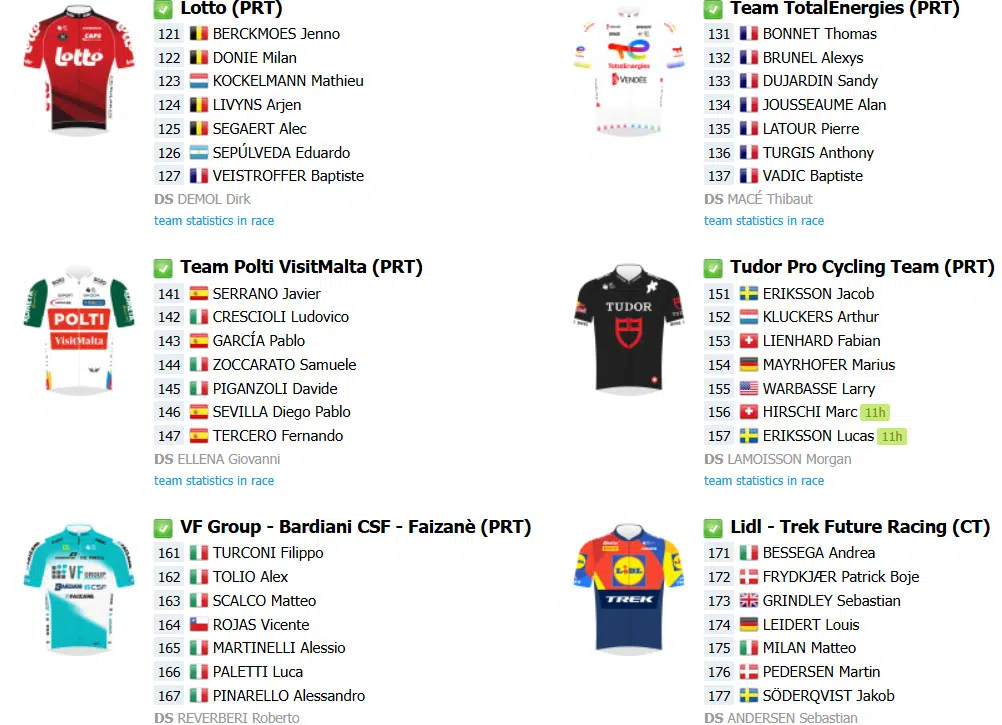
Task: Click the green checkmark beside Tudor Pro Cycling
Action: 713,268
